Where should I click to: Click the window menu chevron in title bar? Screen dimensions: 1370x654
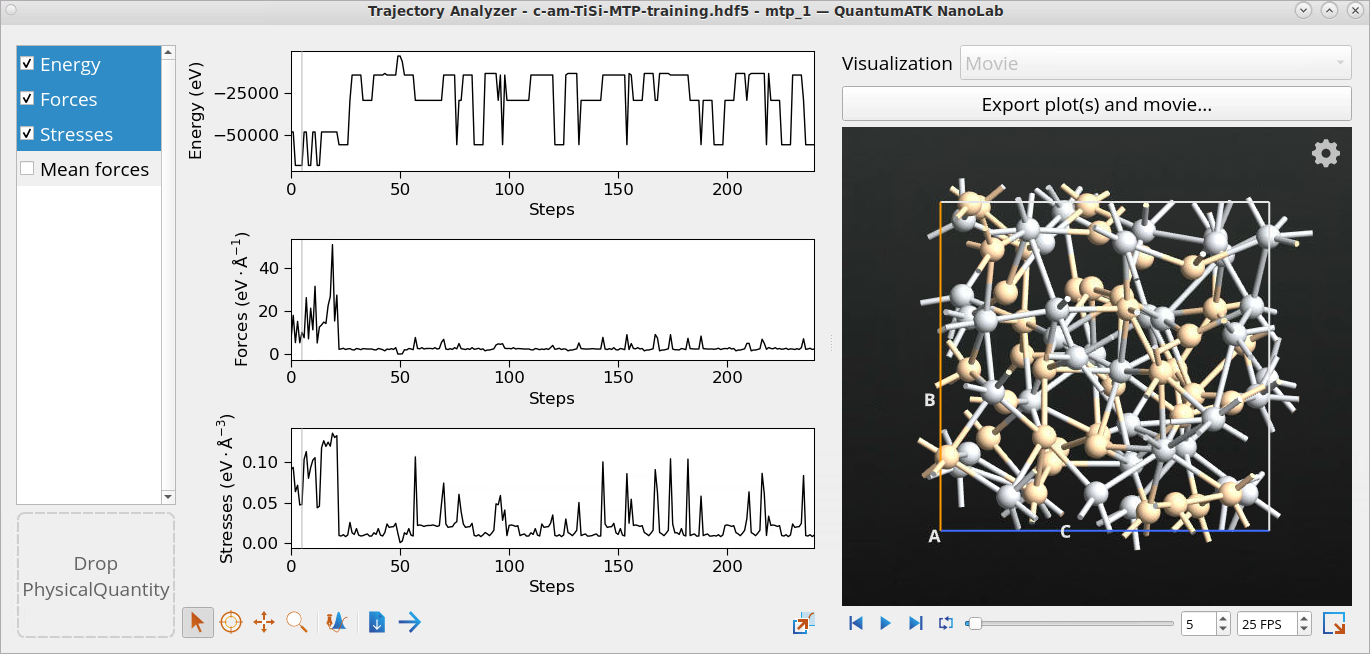(1303, 11)
